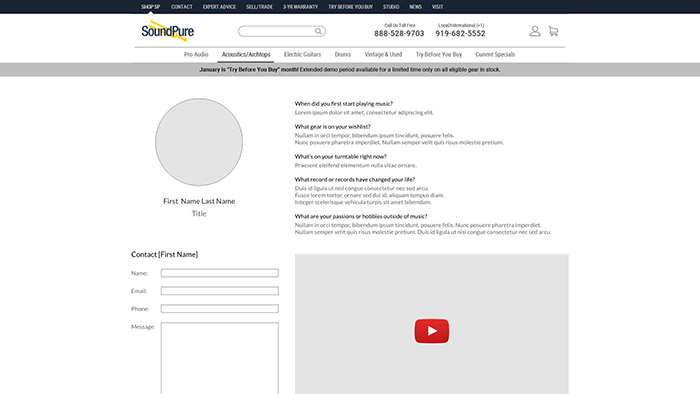
Task: Open 3-Yr Warranty link
Action: [300, 7]
